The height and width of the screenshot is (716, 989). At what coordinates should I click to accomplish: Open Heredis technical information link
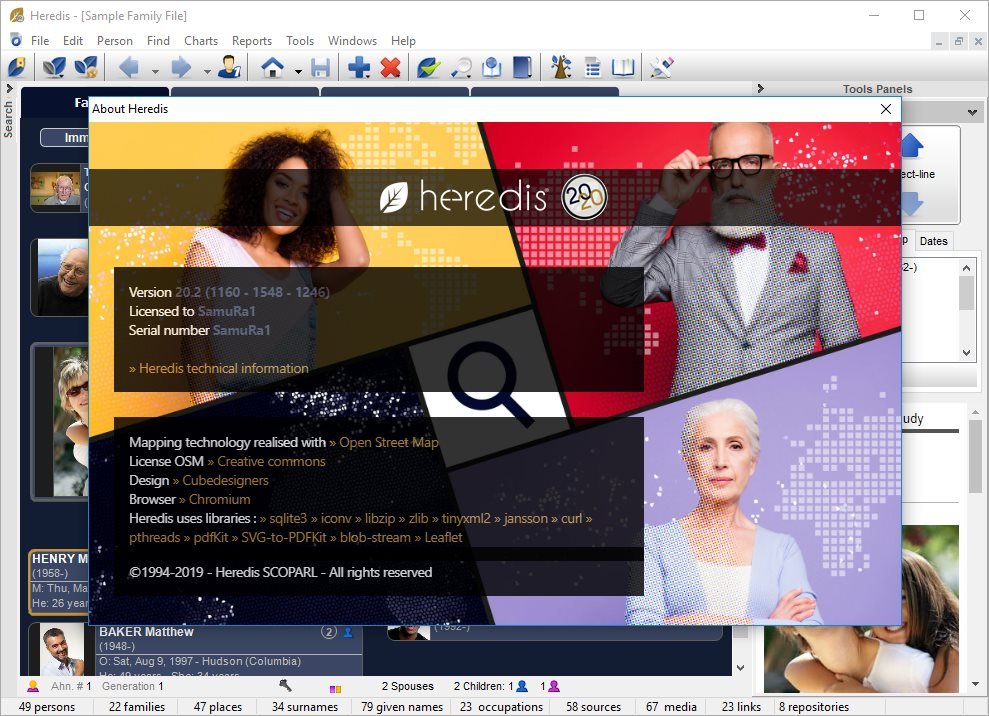[x=219, y=368]
